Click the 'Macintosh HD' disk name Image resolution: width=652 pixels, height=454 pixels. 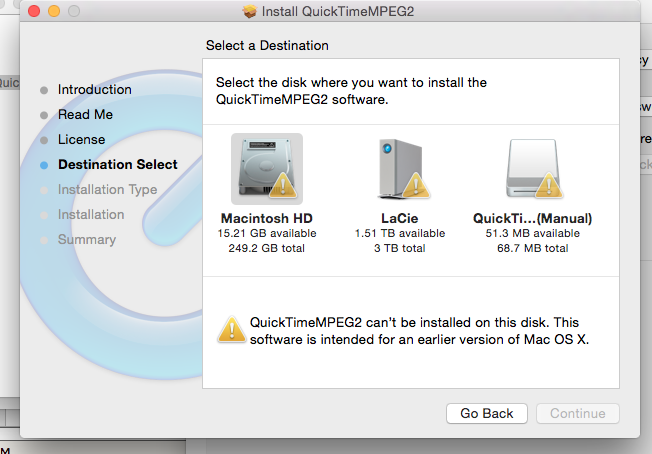267,218
